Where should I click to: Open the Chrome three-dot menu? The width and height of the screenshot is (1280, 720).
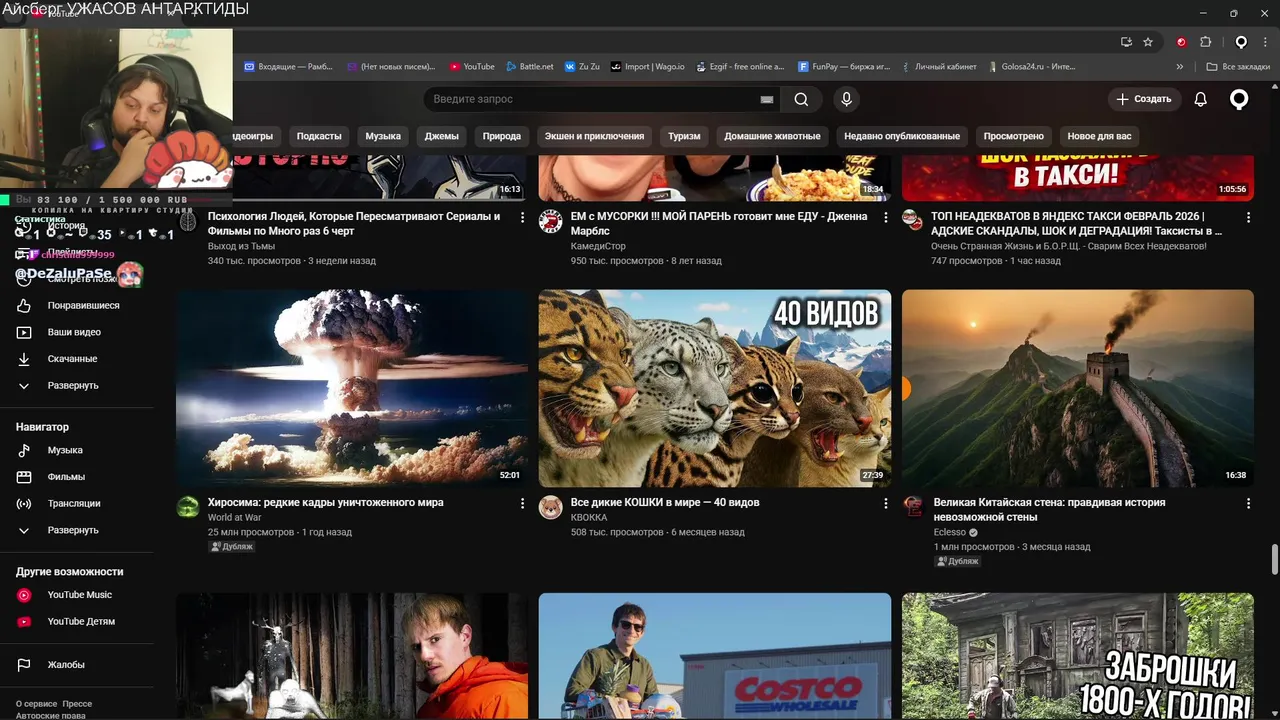tap(1266, 42)
